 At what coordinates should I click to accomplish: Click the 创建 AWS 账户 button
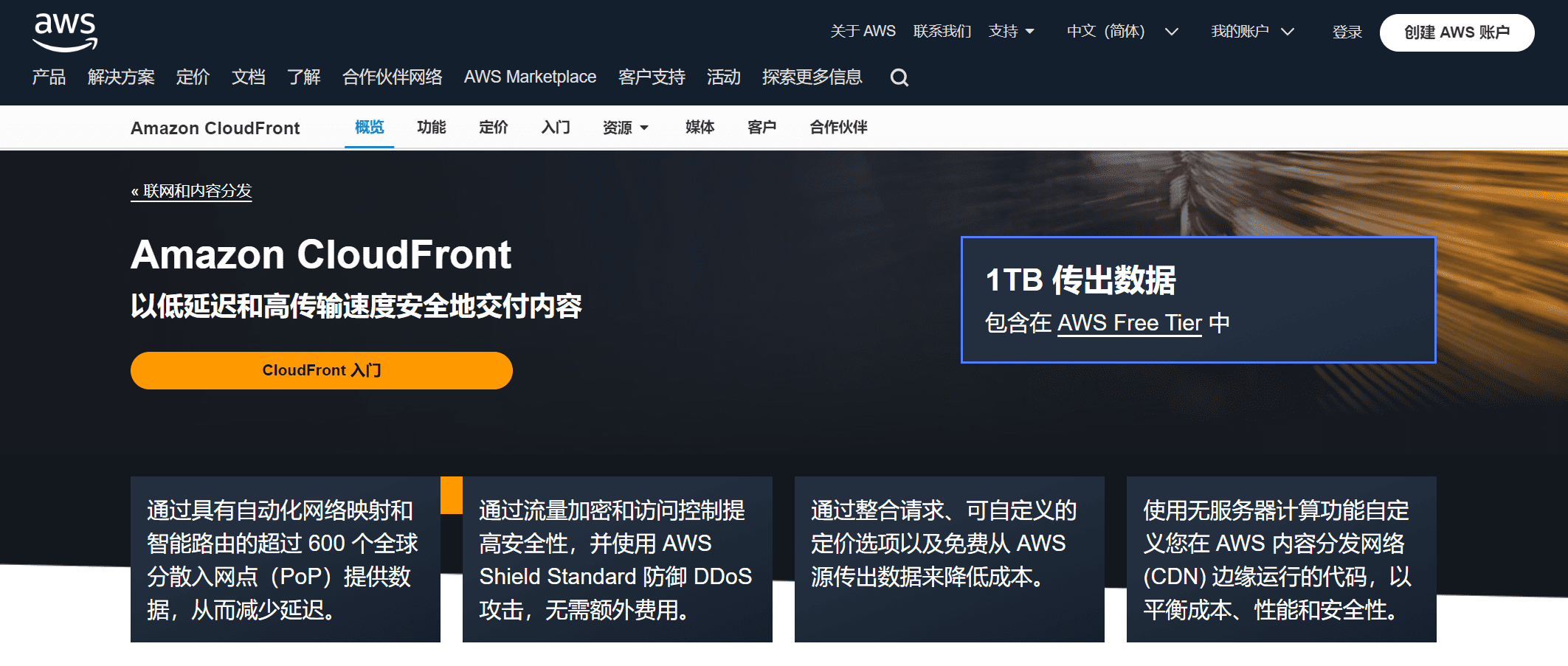(1456, 32)
